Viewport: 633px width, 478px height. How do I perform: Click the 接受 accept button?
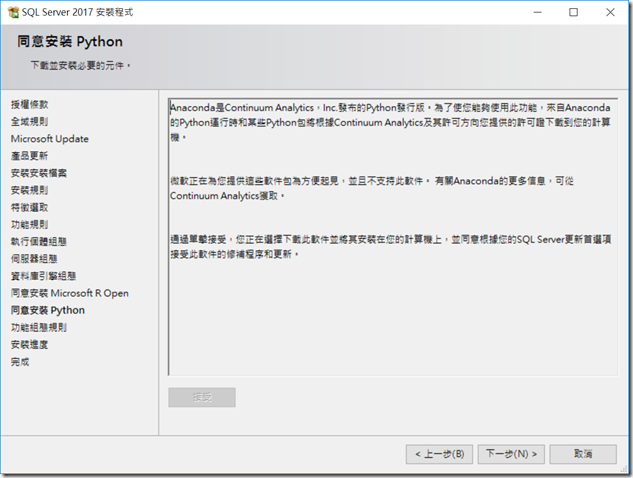tap(202, 397)
